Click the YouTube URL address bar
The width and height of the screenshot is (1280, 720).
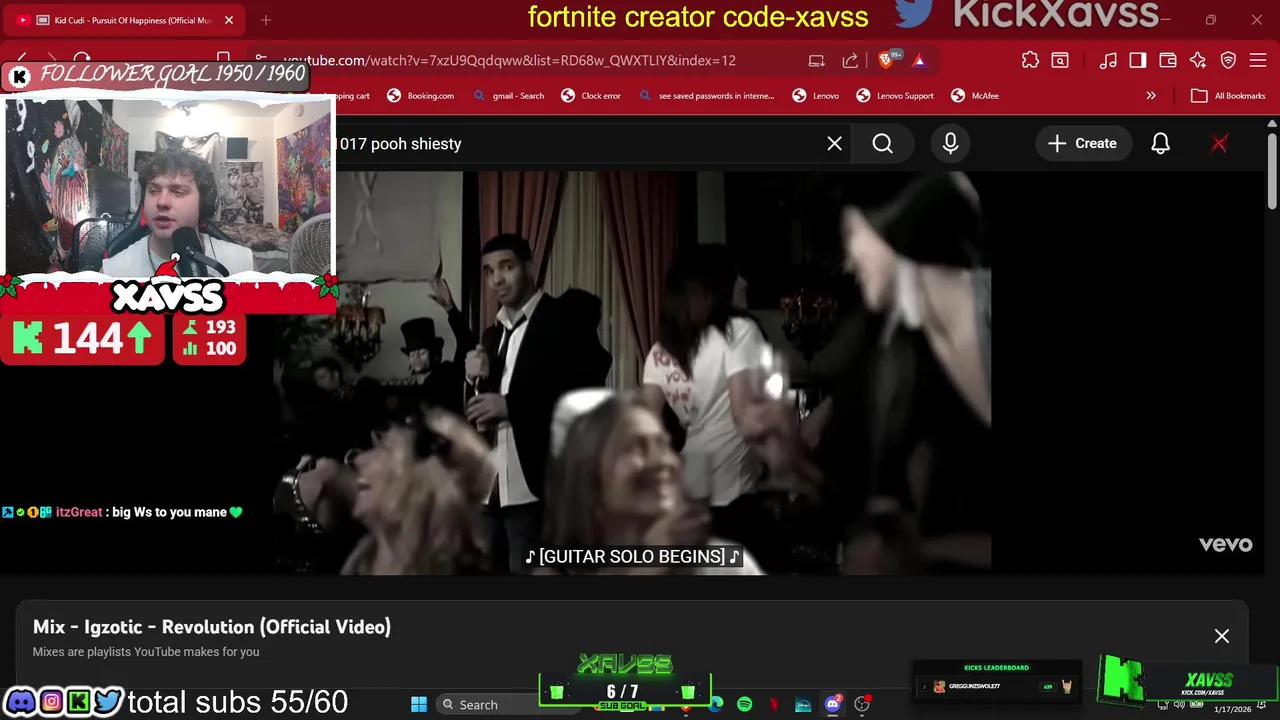coord(510,60)
